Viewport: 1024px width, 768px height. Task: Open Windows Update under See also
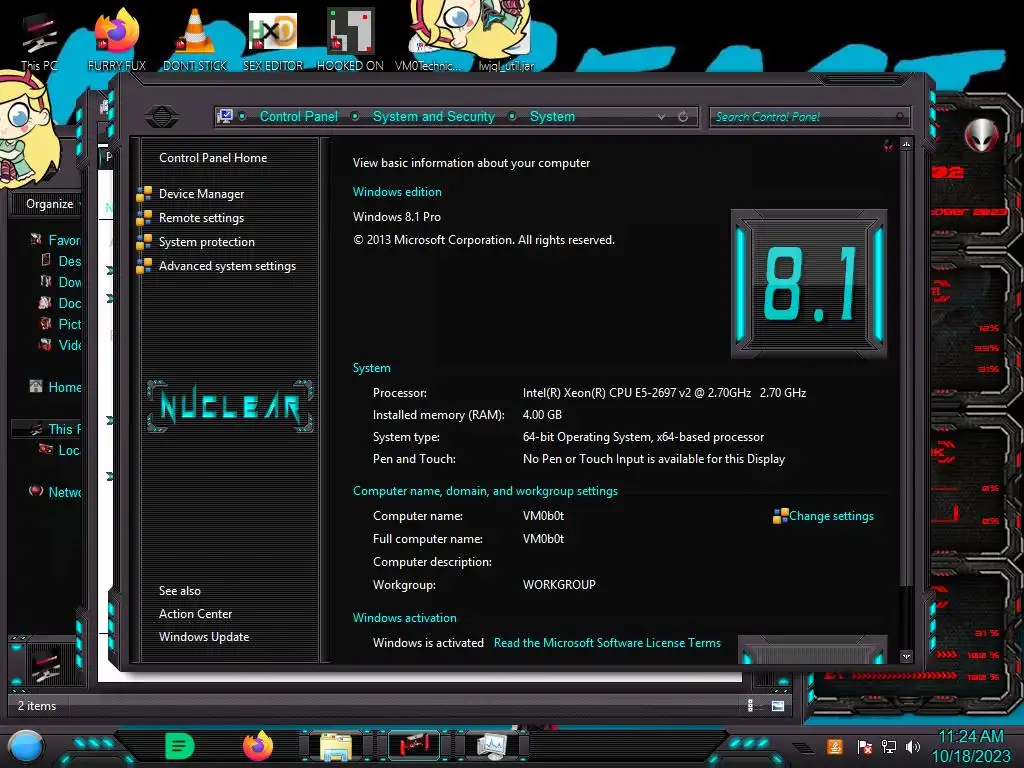pos(204,637)
